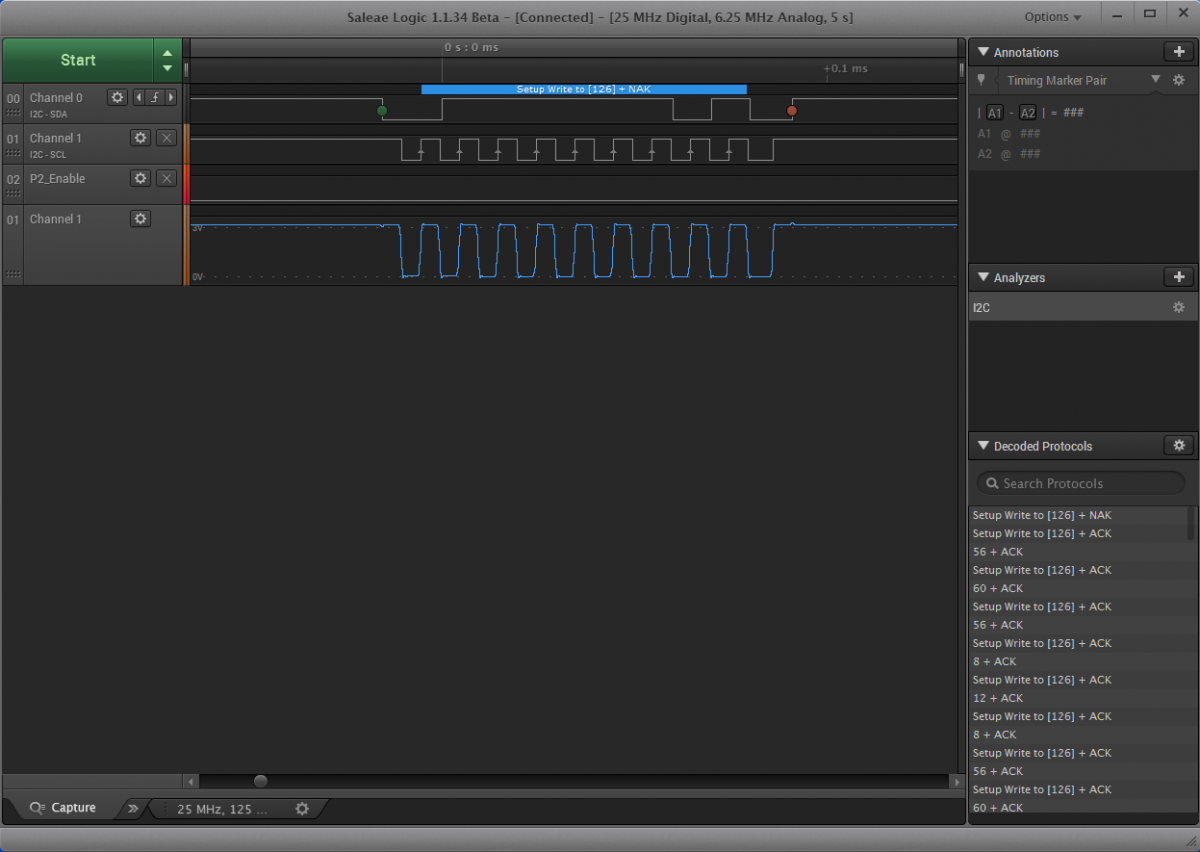Screen dimensions: 1200x852
Task: Click the horizontal scrollbar left arrow
Action: (x=192, y=781)
